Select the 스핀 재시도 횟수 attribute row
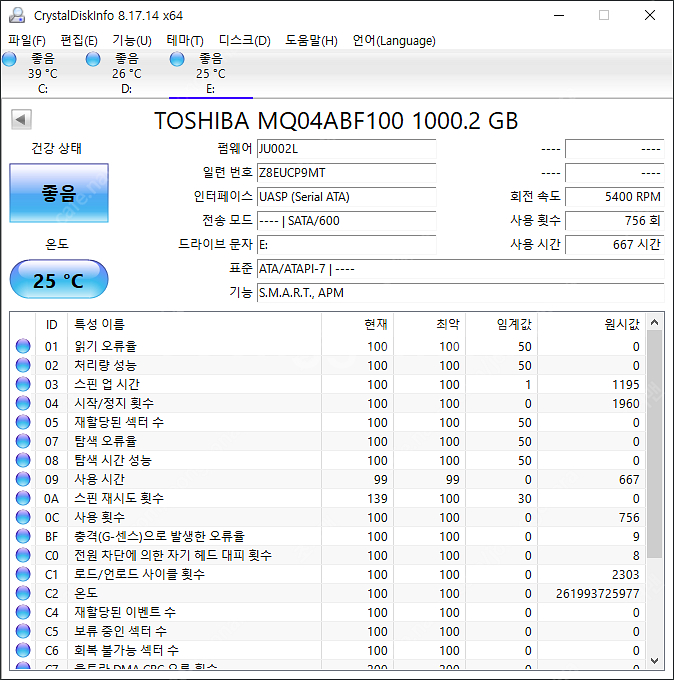This screenshot has height=680, width=674. (327, 498)
